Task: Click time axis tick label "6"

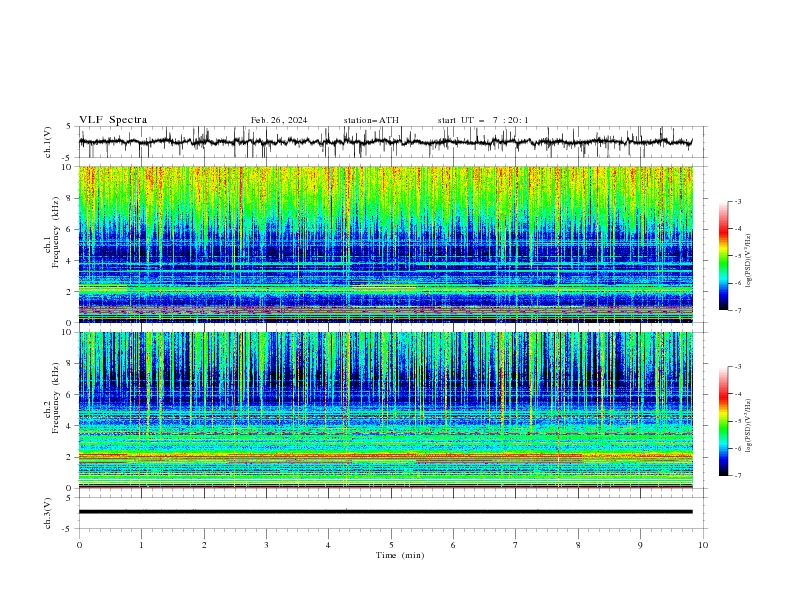Action: 453,545
